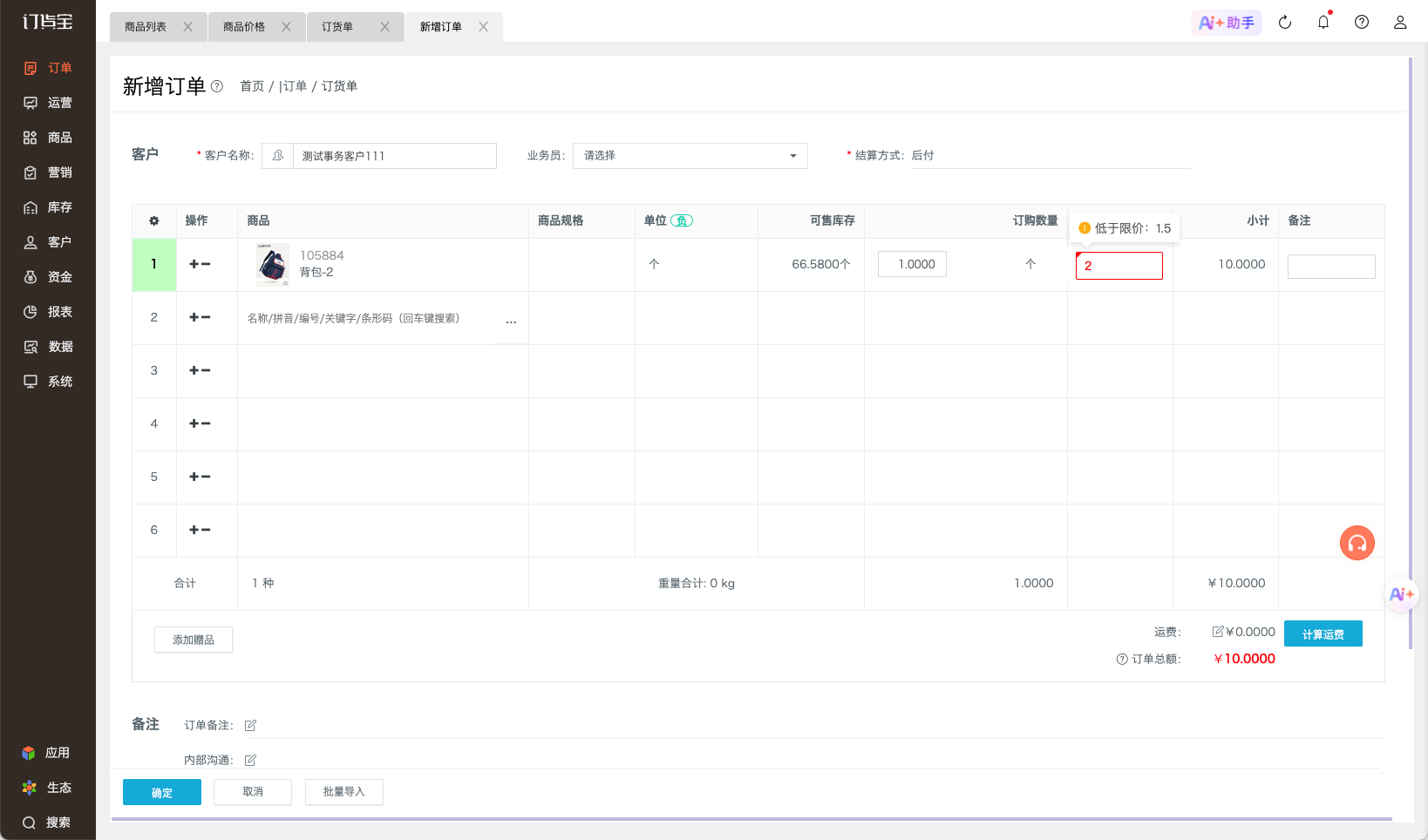Screen dimensions: 1428x840
Task: Click the 订单 breadcrumb link
Action: pos(295,86)
